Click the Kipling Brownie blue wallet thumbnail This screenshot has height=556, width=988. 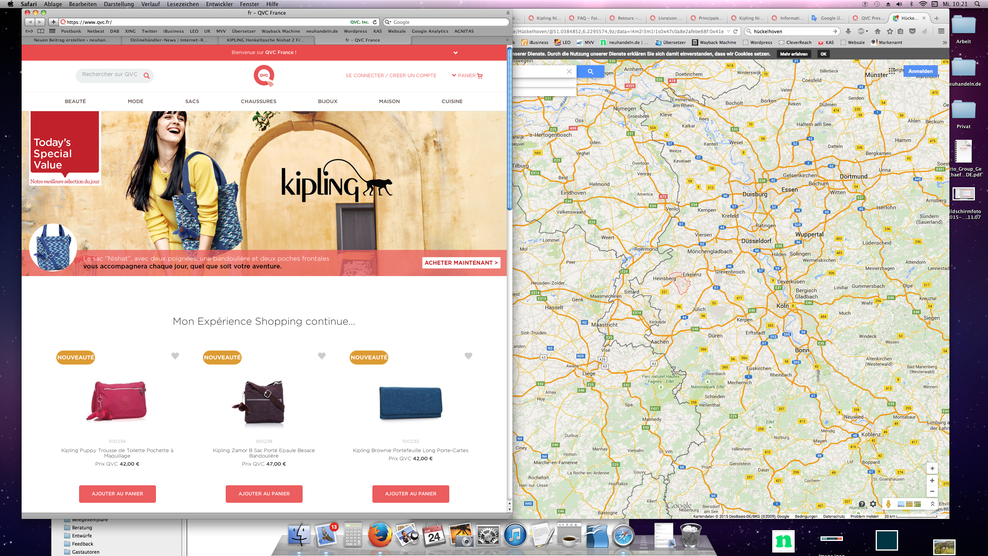point(411,402)
